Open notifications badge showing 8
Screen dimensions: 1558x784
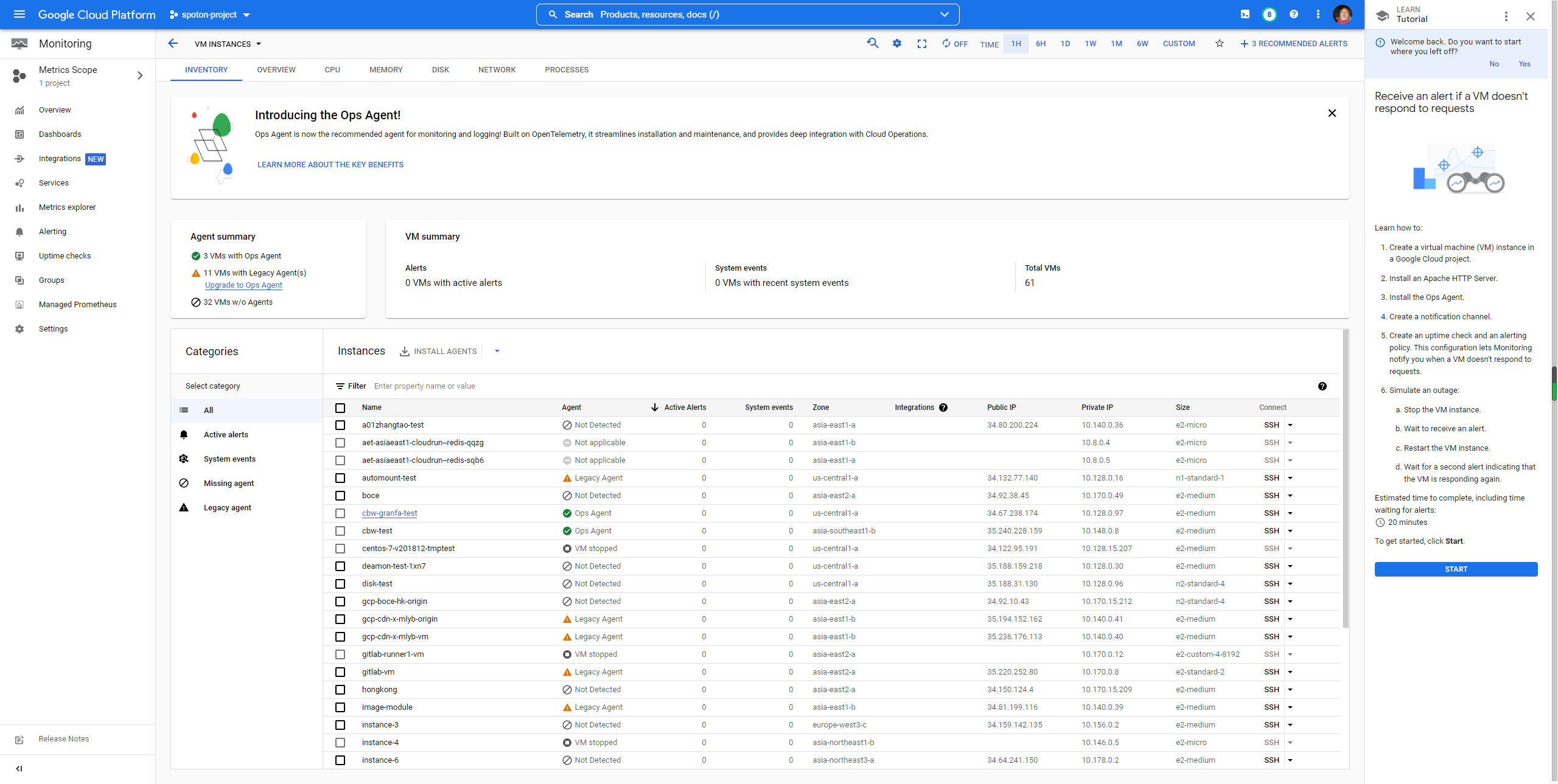(1269, 15)
